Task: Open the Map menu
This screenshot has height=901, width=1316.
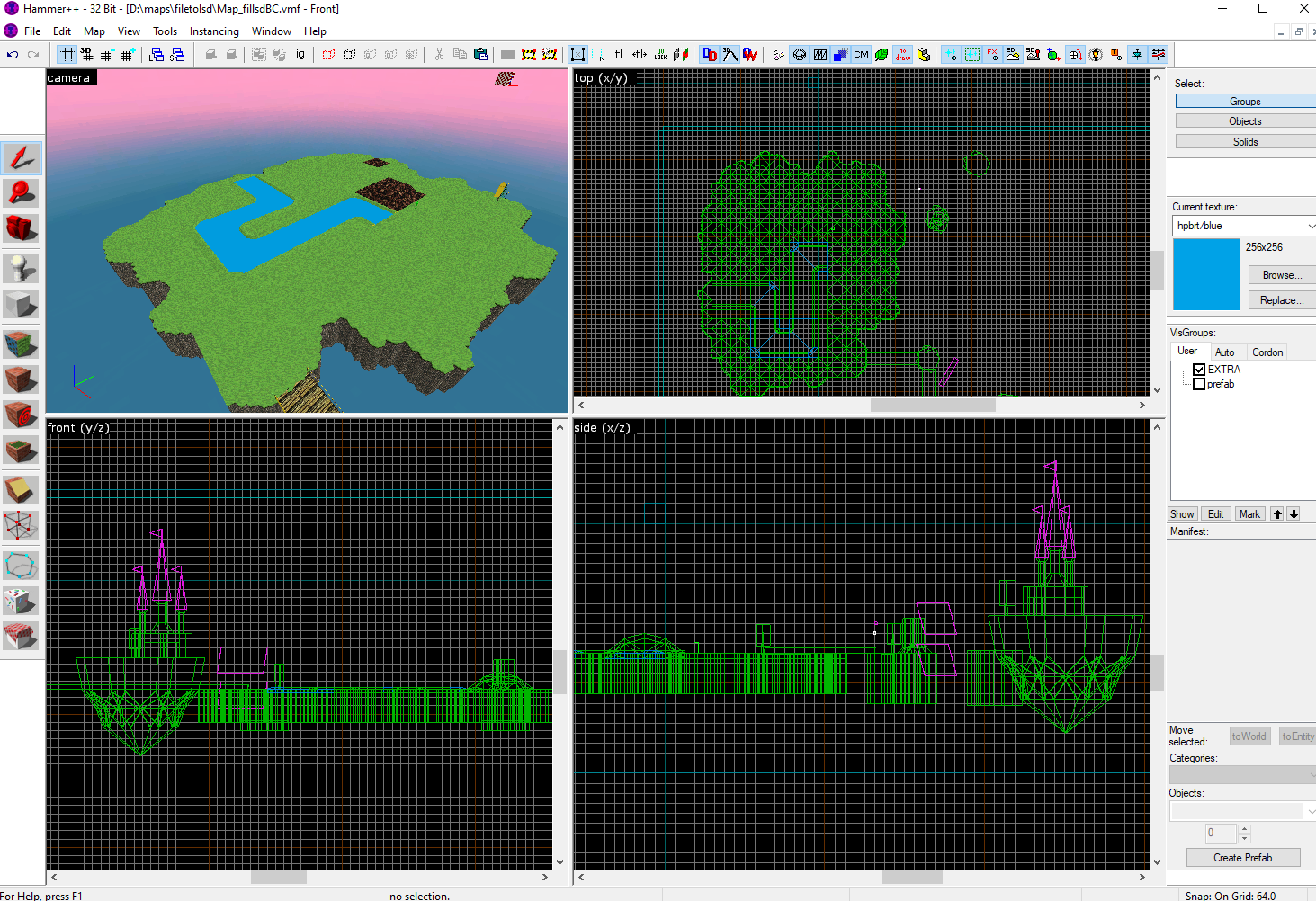Action: tap(94, 31)
